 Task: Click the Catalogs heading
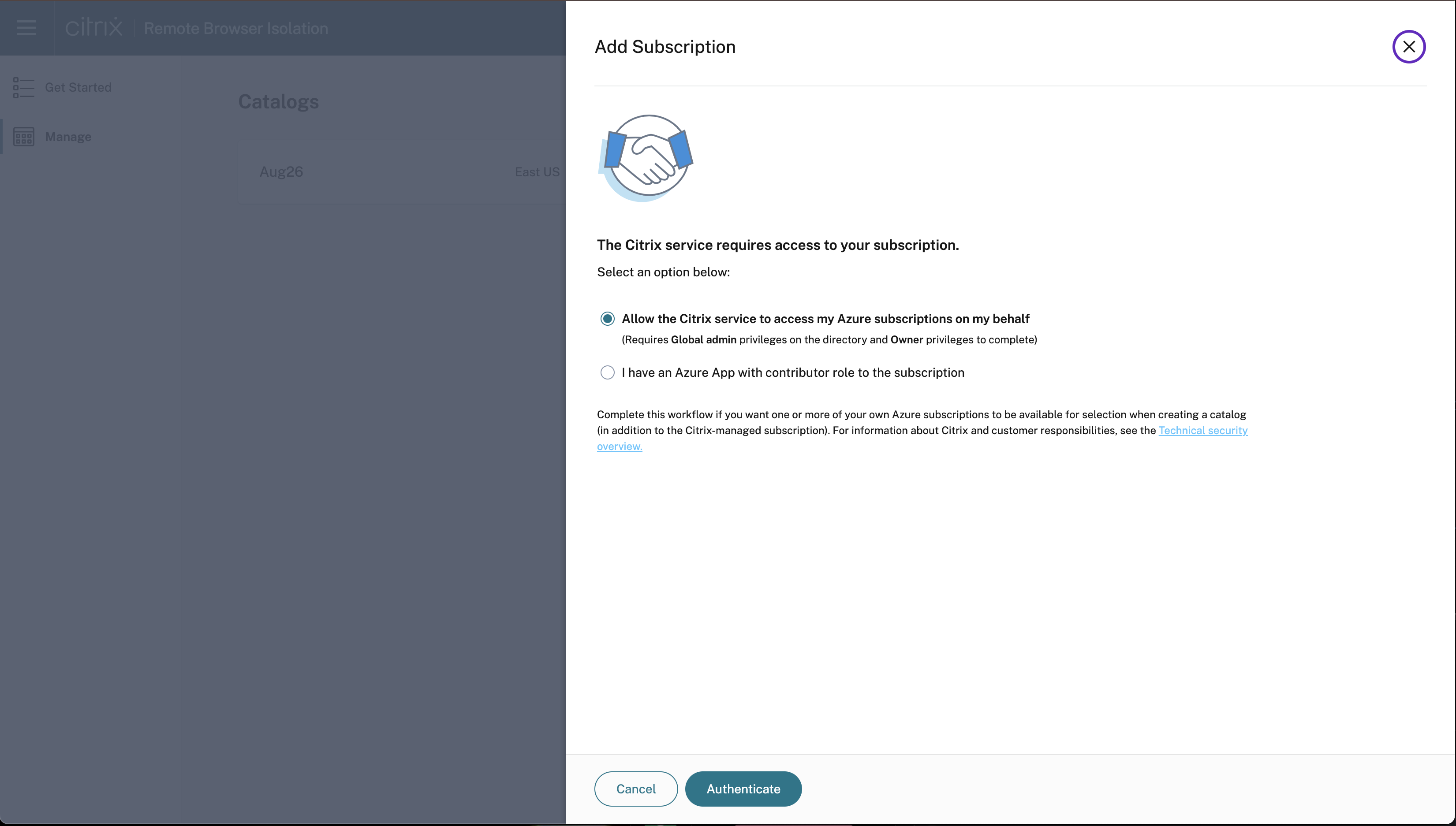pyautogui.click(x=278, y=102)
